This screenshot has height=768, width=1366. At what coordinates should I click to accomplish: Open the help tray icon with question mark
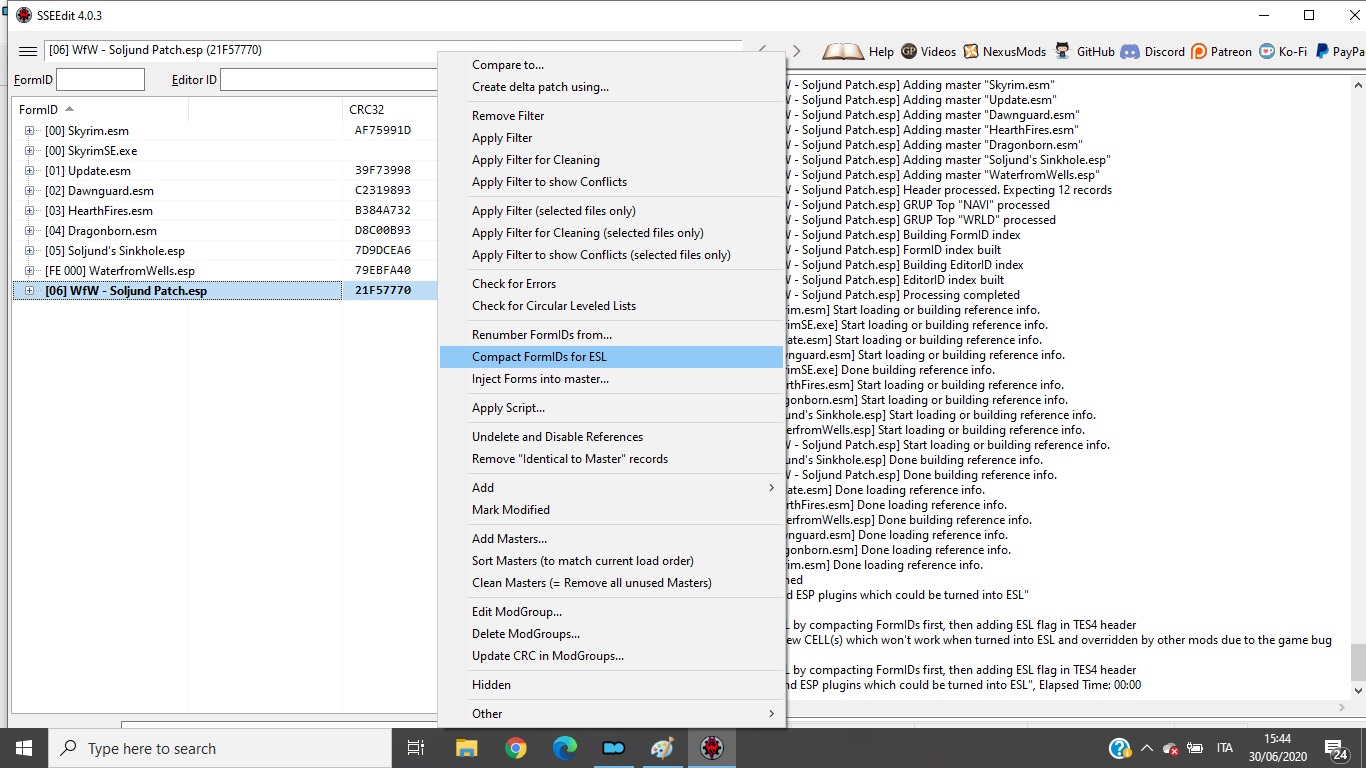[1120, 748]
